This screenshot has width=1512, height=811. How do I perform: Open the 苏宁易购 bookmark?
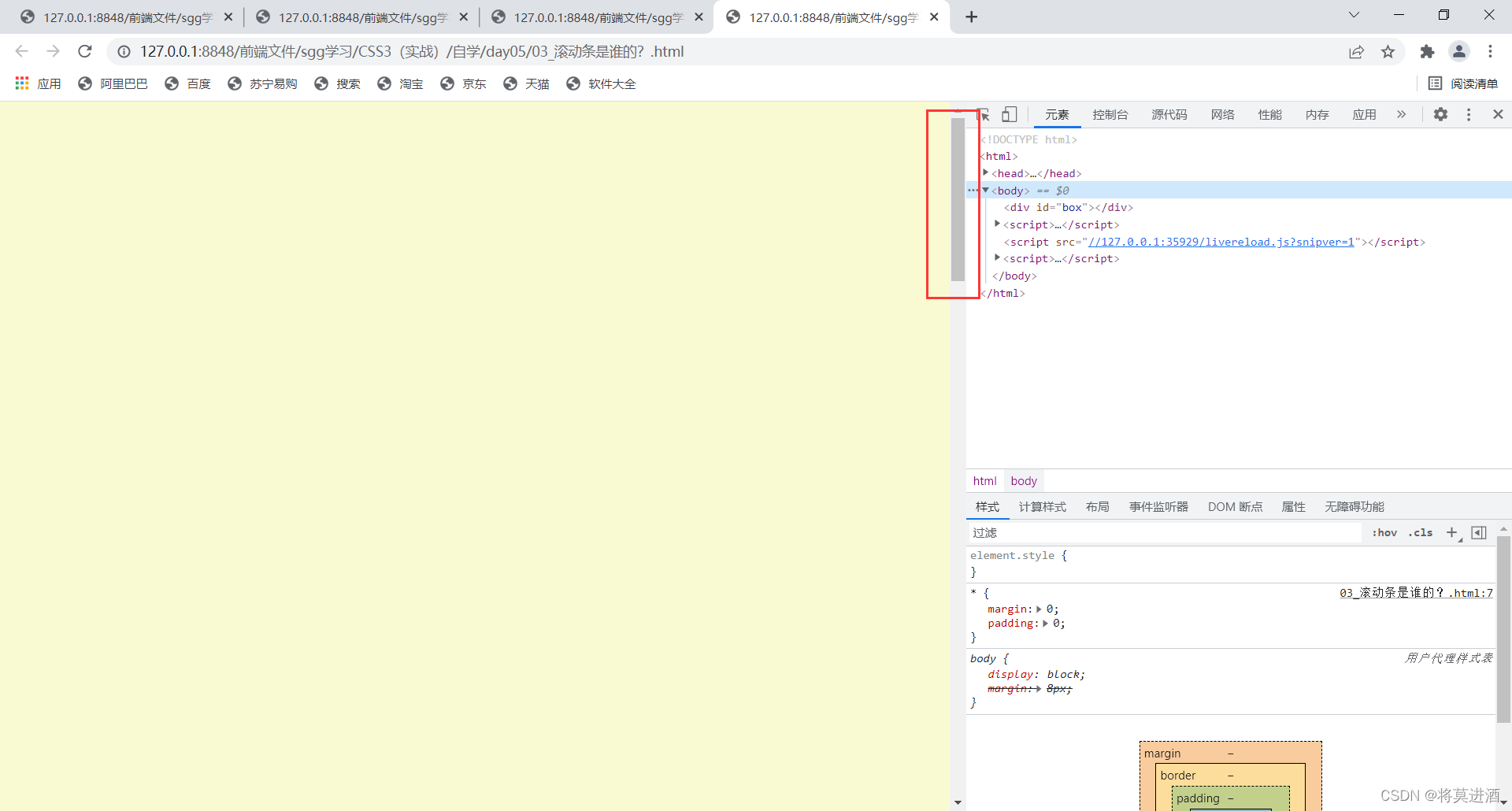tap(262, 83)
